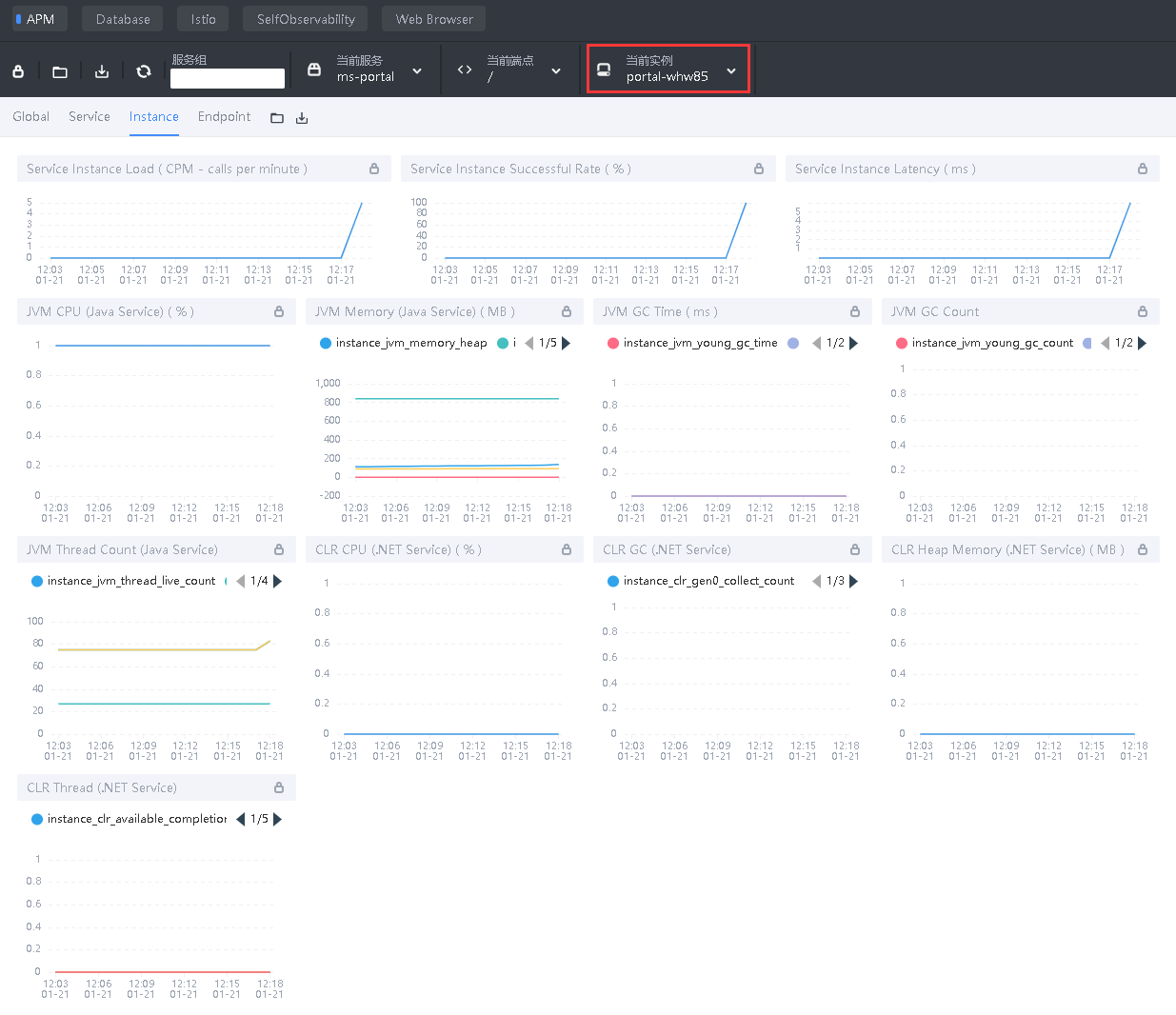Open folder icon beside Endpoint tab
Screen dimensions: 1176x1015
point(277,118)
